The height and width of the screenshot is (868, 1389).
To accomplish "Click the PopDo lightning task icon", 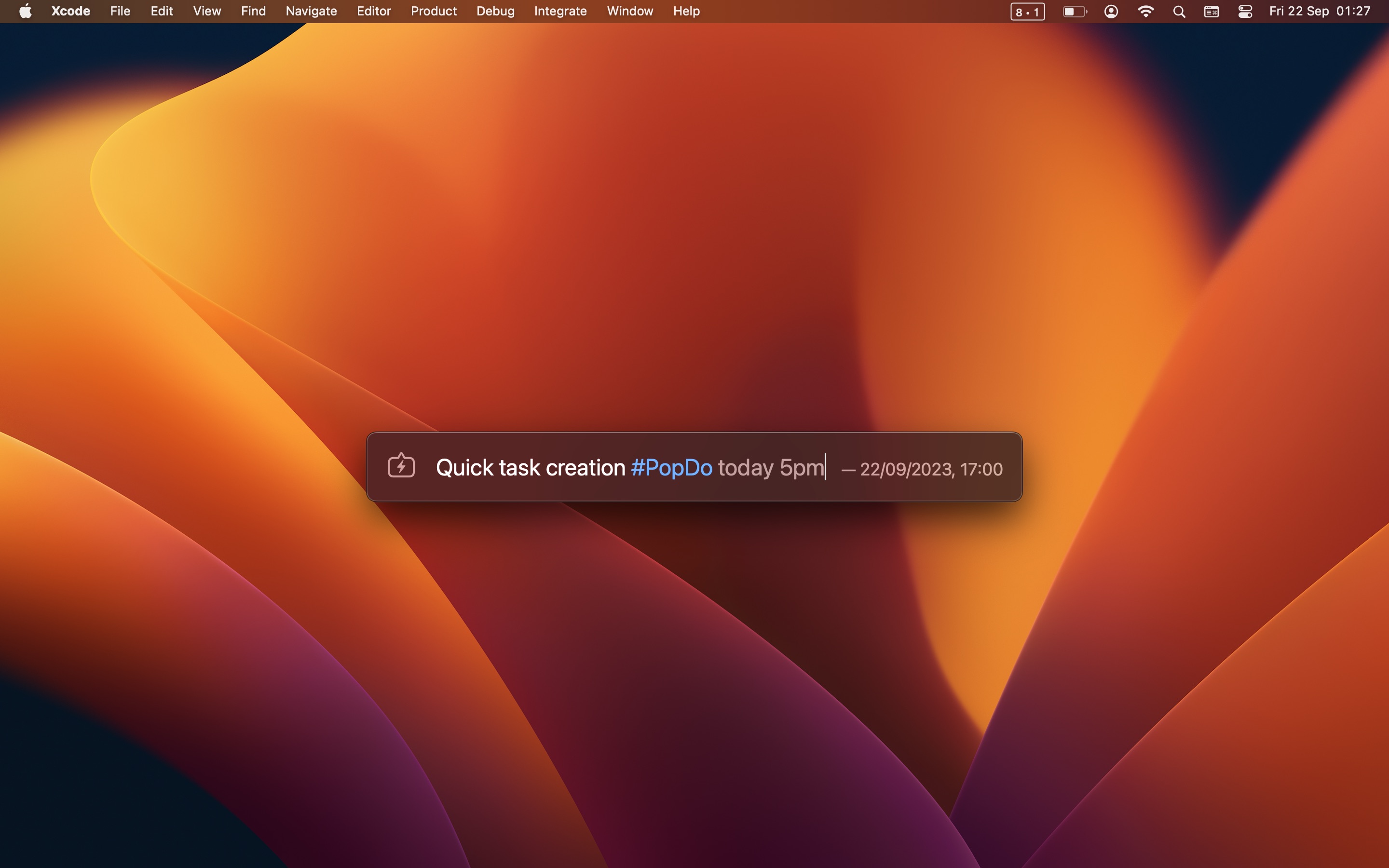I will [401, 465].
